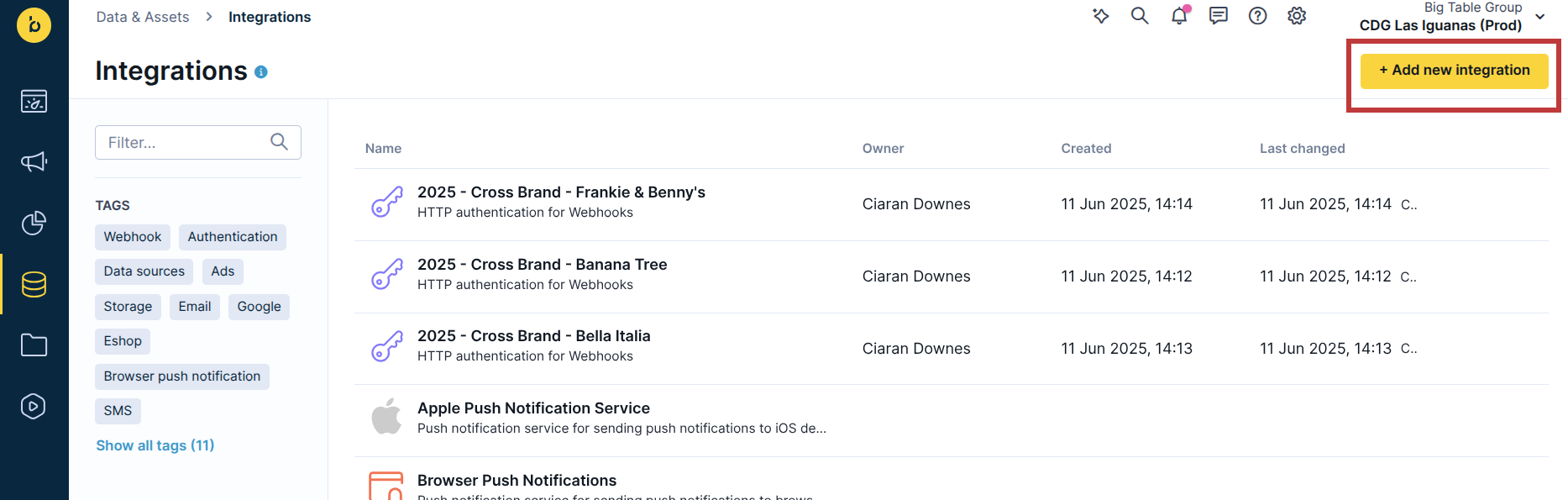
Task: Toggle the Google tag filter
Action: pos(259,307)
